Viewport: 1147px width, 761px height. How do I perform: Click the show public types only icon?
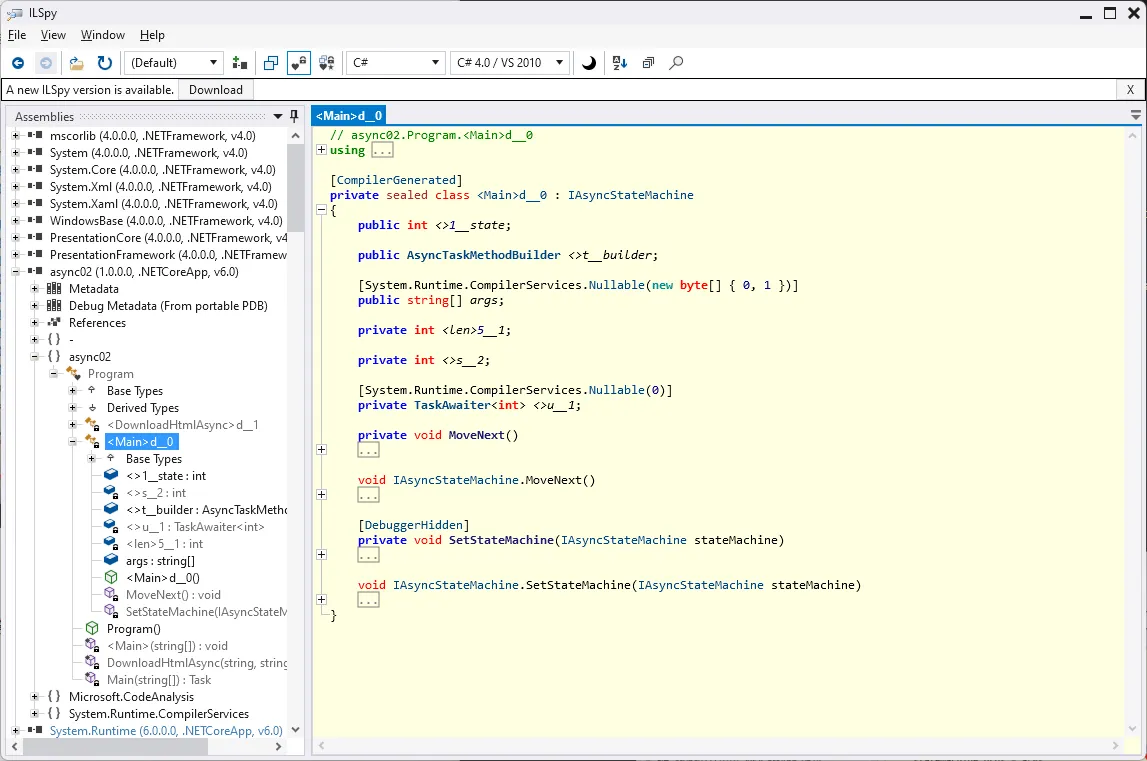pyautogui.click(x=271, y=63)
